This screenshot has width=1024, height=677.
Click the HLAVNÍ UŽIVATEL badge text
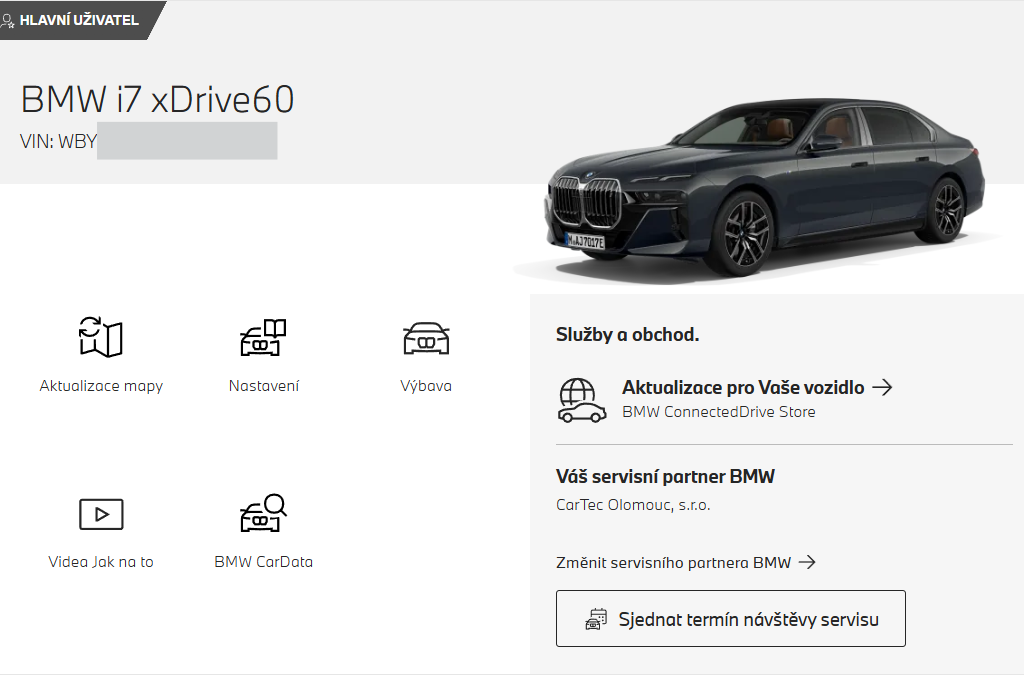coord(79,20)
